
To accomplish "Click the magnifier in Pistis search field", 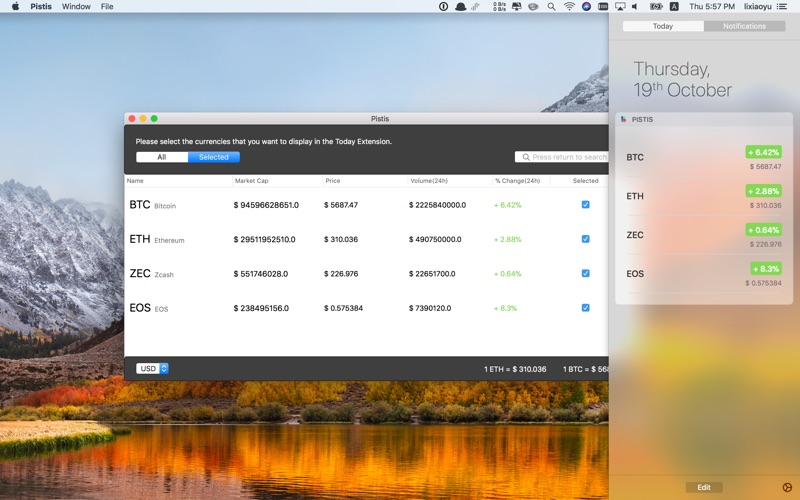I will 526,157.
